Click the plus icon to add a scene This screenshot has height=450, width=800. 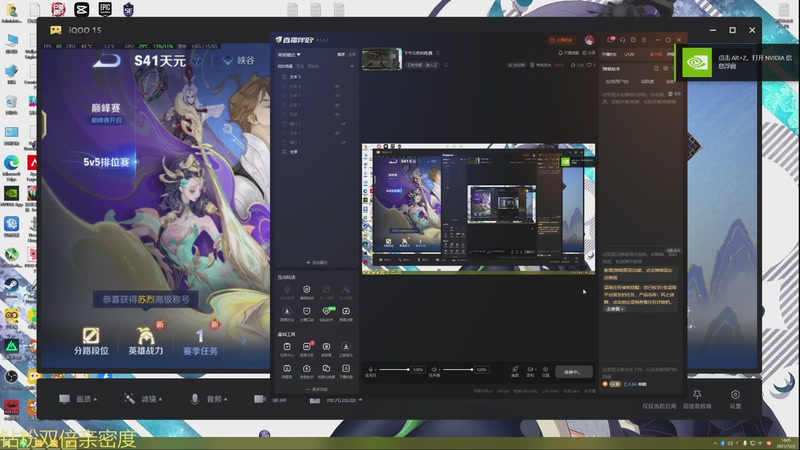352,66
